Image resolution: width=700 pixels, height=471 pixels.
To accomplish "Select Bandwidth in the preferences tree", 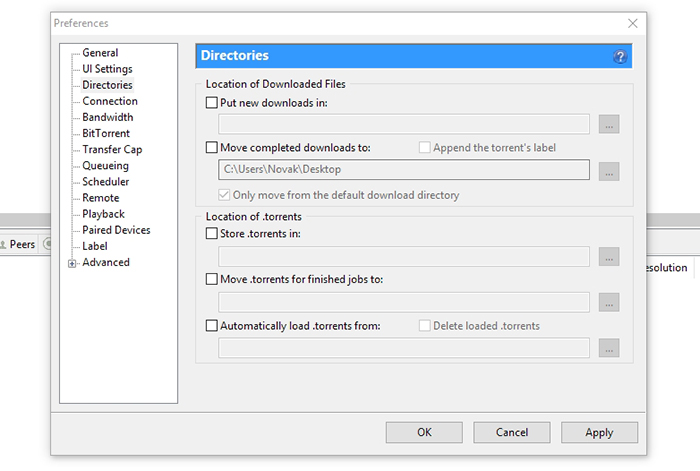I will (x=107, y=117).
